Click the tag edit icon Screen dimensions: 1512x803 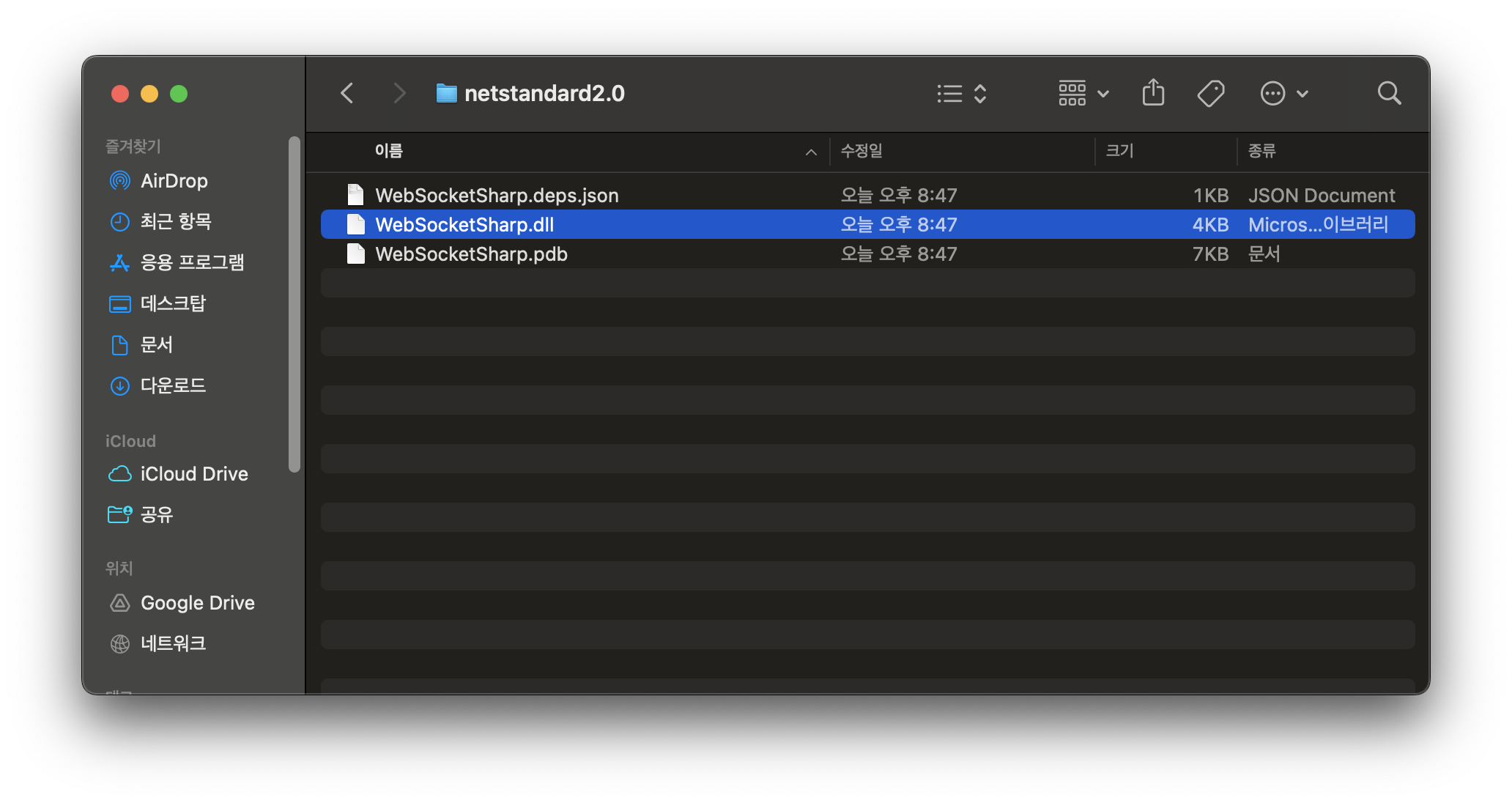[x=1210, y=93]
